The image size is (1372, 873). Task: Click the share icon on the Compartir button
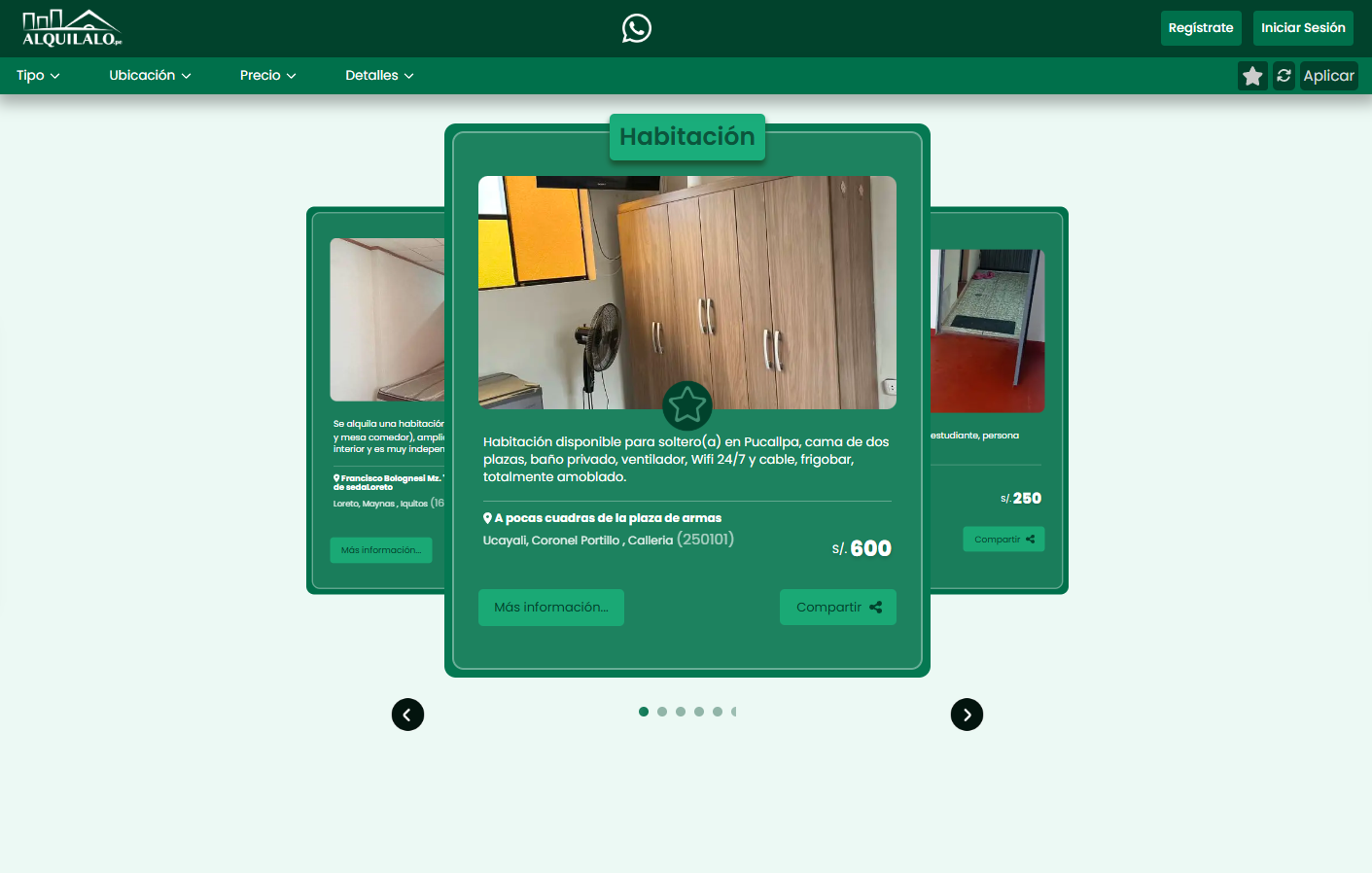point(874,607)
